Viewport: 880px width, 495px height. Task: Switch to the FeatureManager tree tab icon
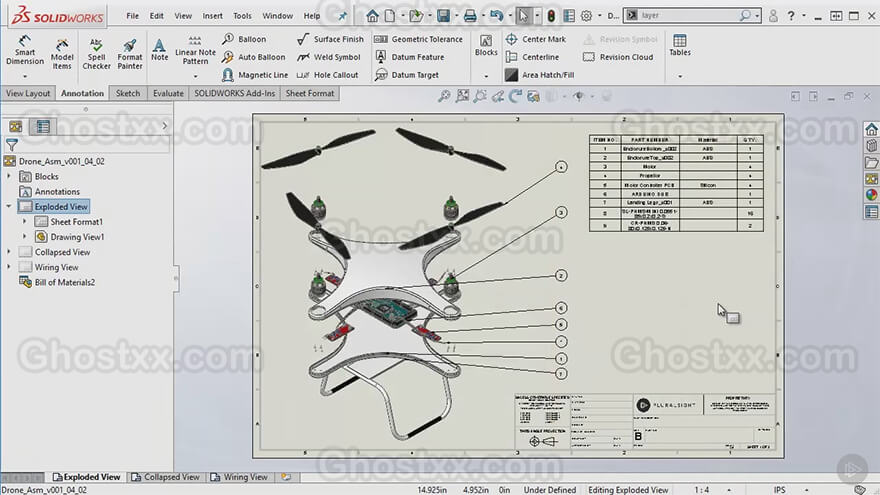tap(16, 126)
